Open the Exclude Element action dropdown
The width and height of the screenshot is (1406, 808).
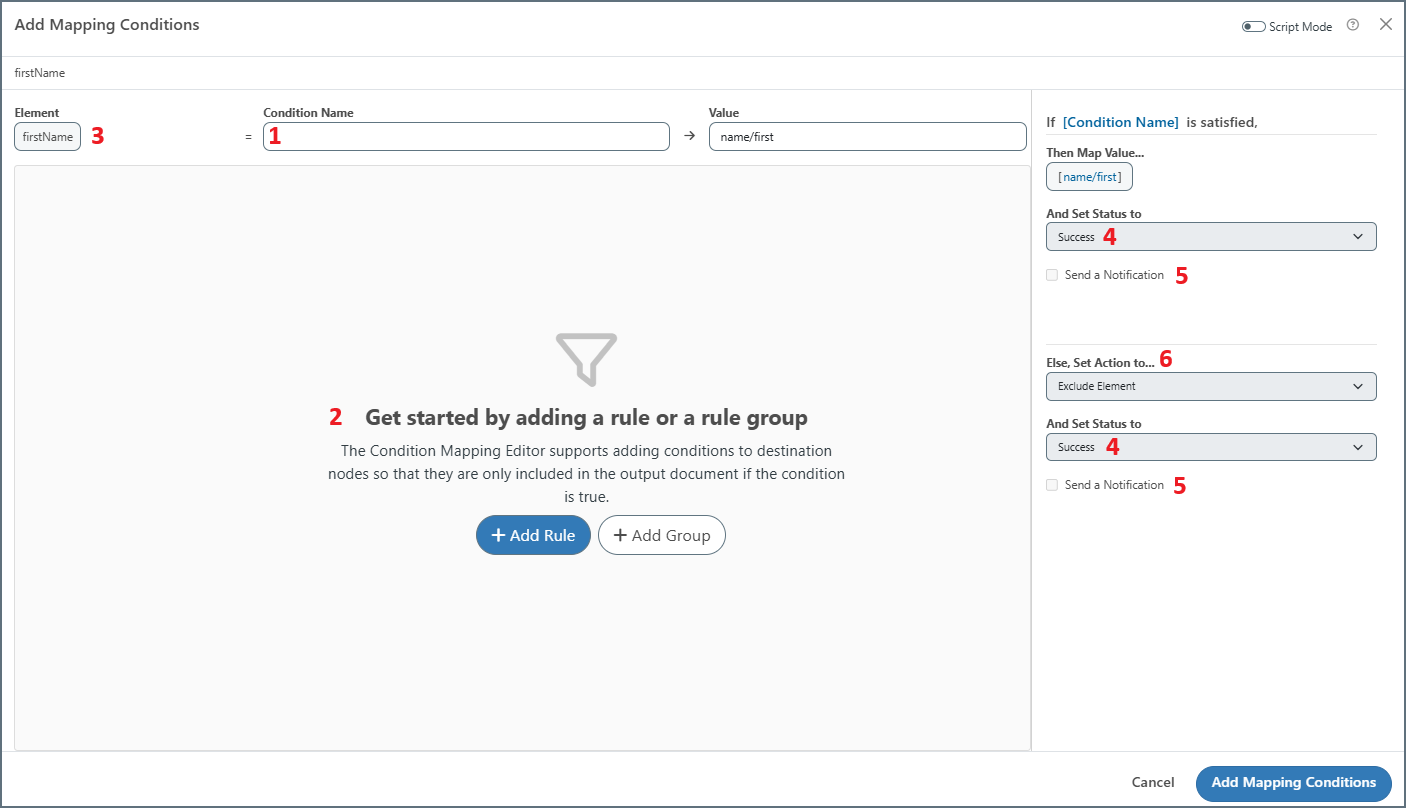click(1211, 386)
